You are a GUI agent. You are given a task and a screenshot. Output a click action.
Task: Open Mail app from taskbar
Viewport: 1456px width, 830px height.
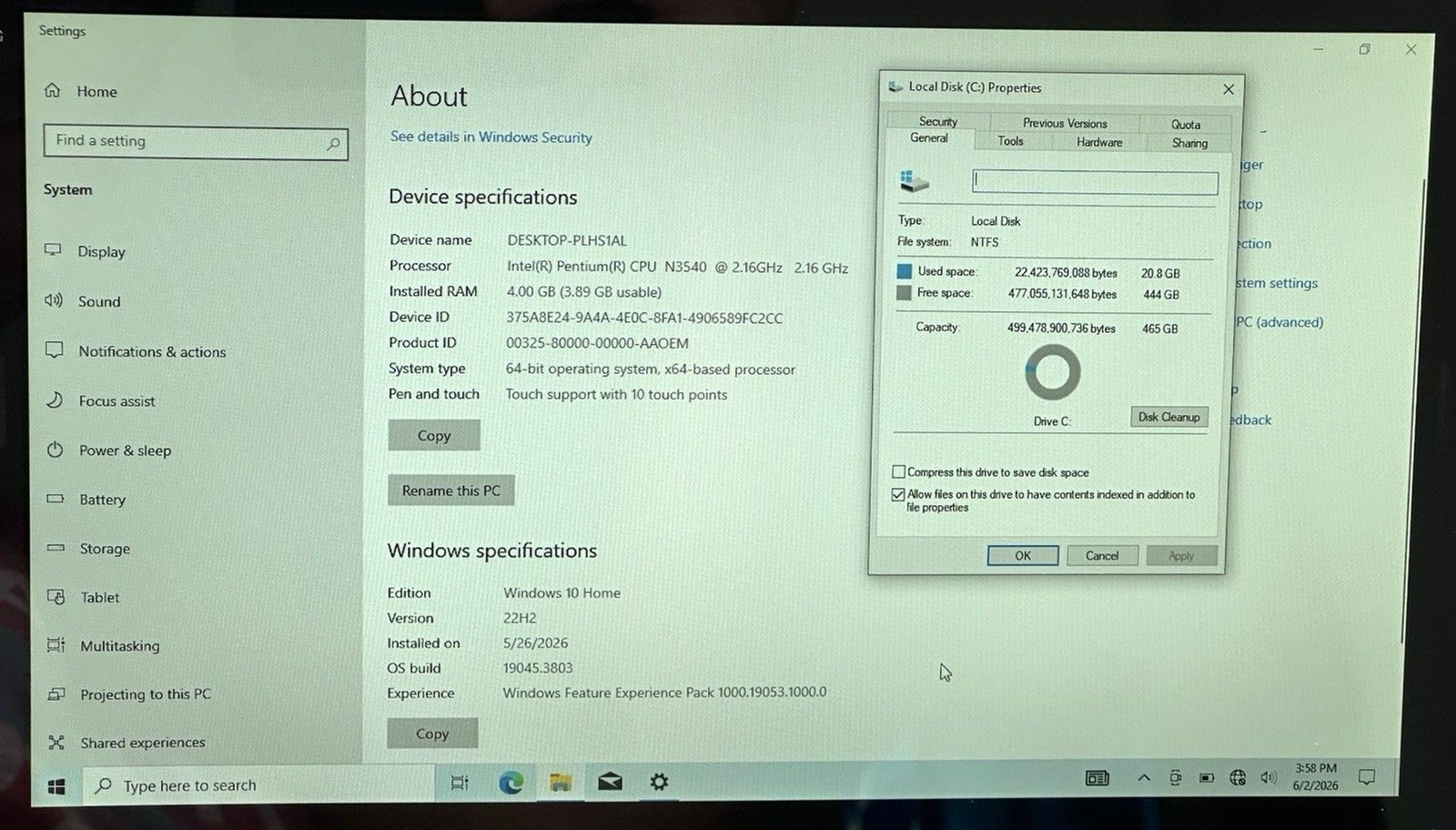click(x=610, y=781)
